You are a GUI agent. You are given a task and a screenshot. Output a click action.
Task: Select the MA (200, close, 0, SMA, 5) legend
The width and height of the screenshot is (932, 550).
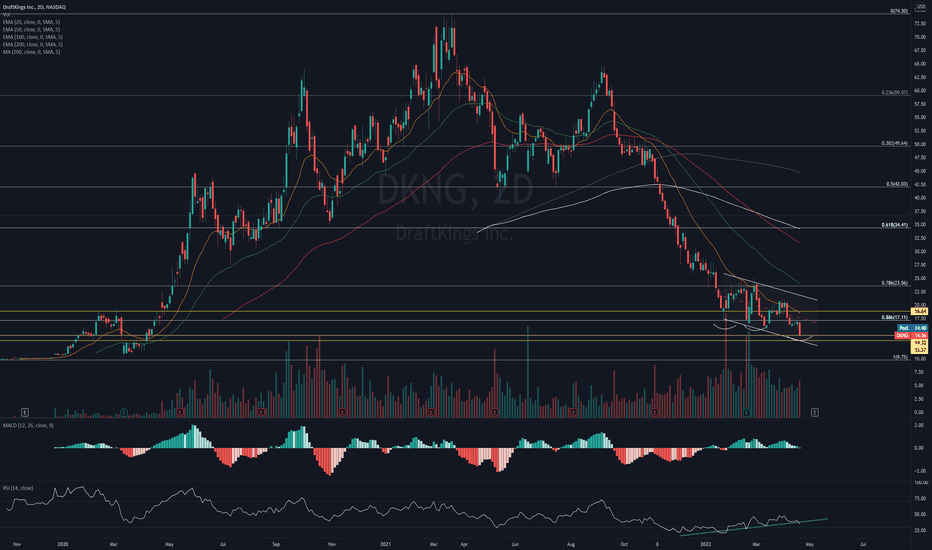click(32, 52)
